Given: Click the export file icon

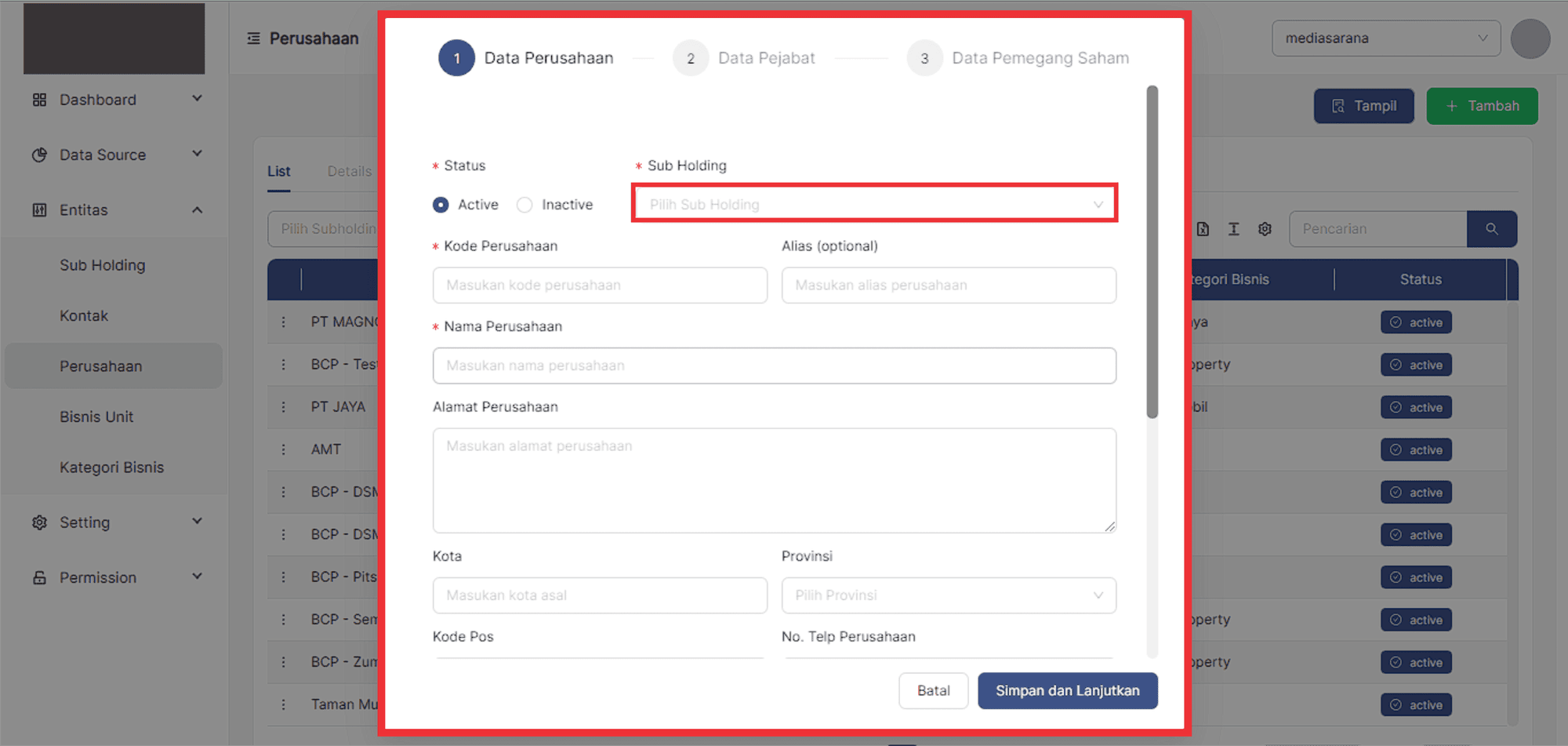Looking at the screenshot, I should tap(1203, 229).
